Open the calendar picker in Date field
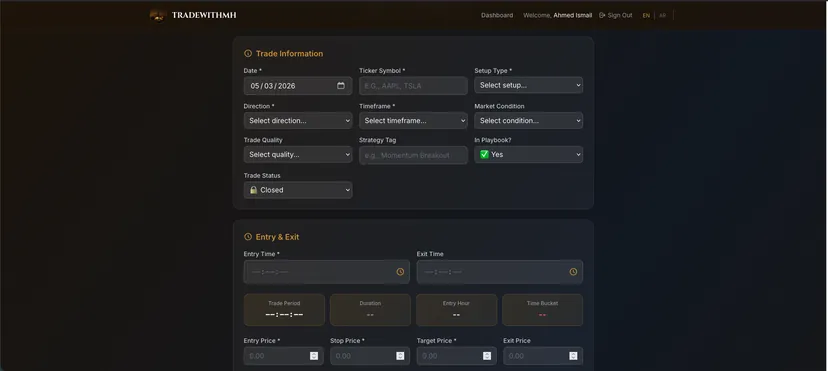Screen dimensions: 828x371 pyautogui.click(x=341, y=85)
